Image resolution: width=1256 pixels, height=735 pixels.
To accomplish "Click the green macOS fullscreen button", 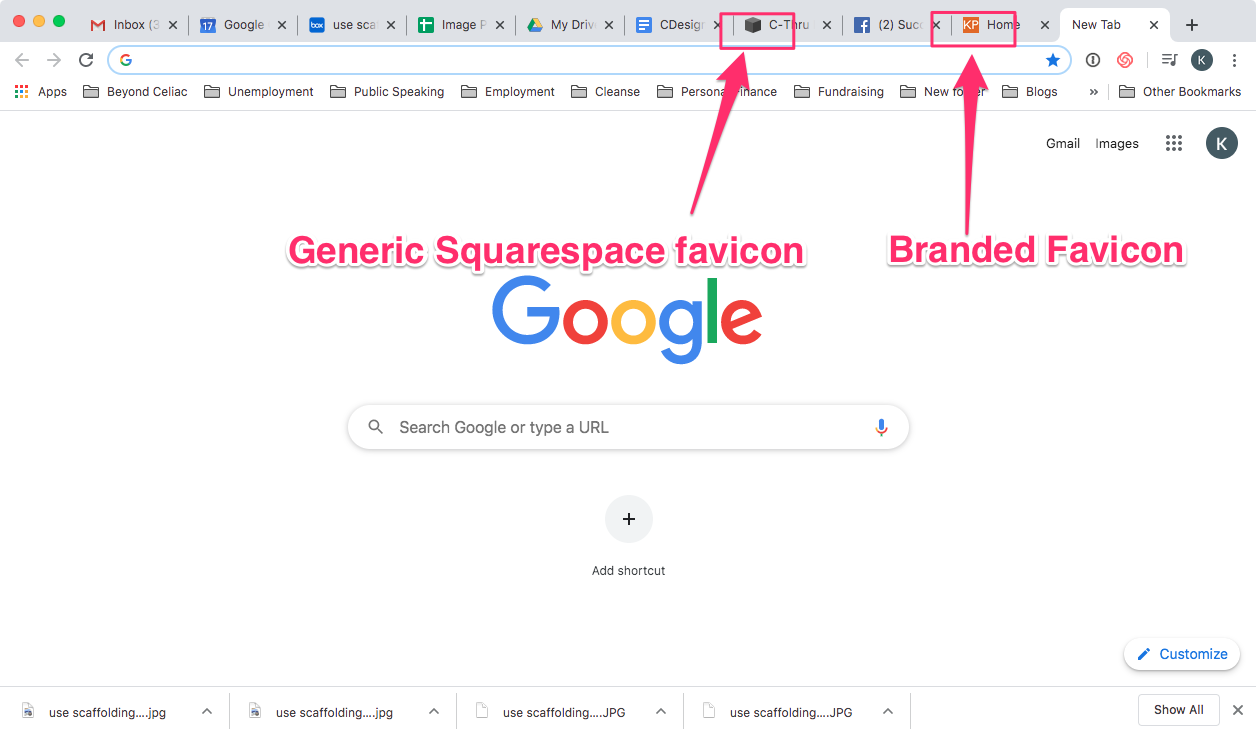I will [x=59, y=21].
